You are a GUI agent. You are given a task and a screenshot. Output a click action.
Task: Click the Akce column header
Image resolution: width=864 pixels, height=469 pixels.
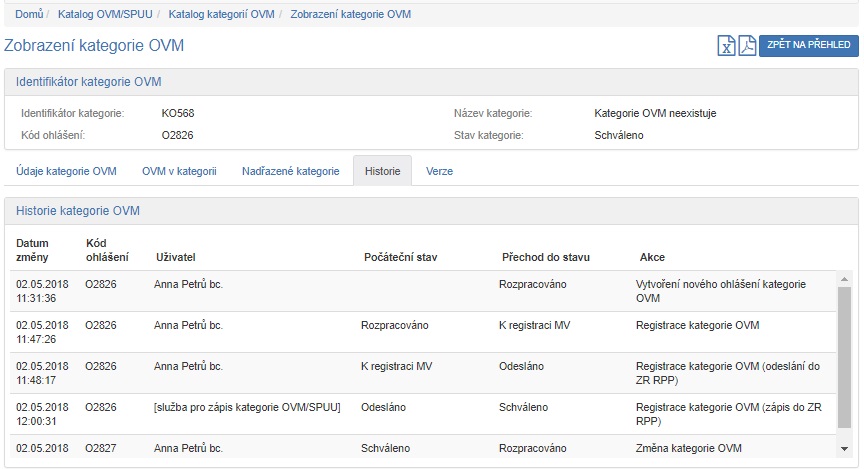652,257
